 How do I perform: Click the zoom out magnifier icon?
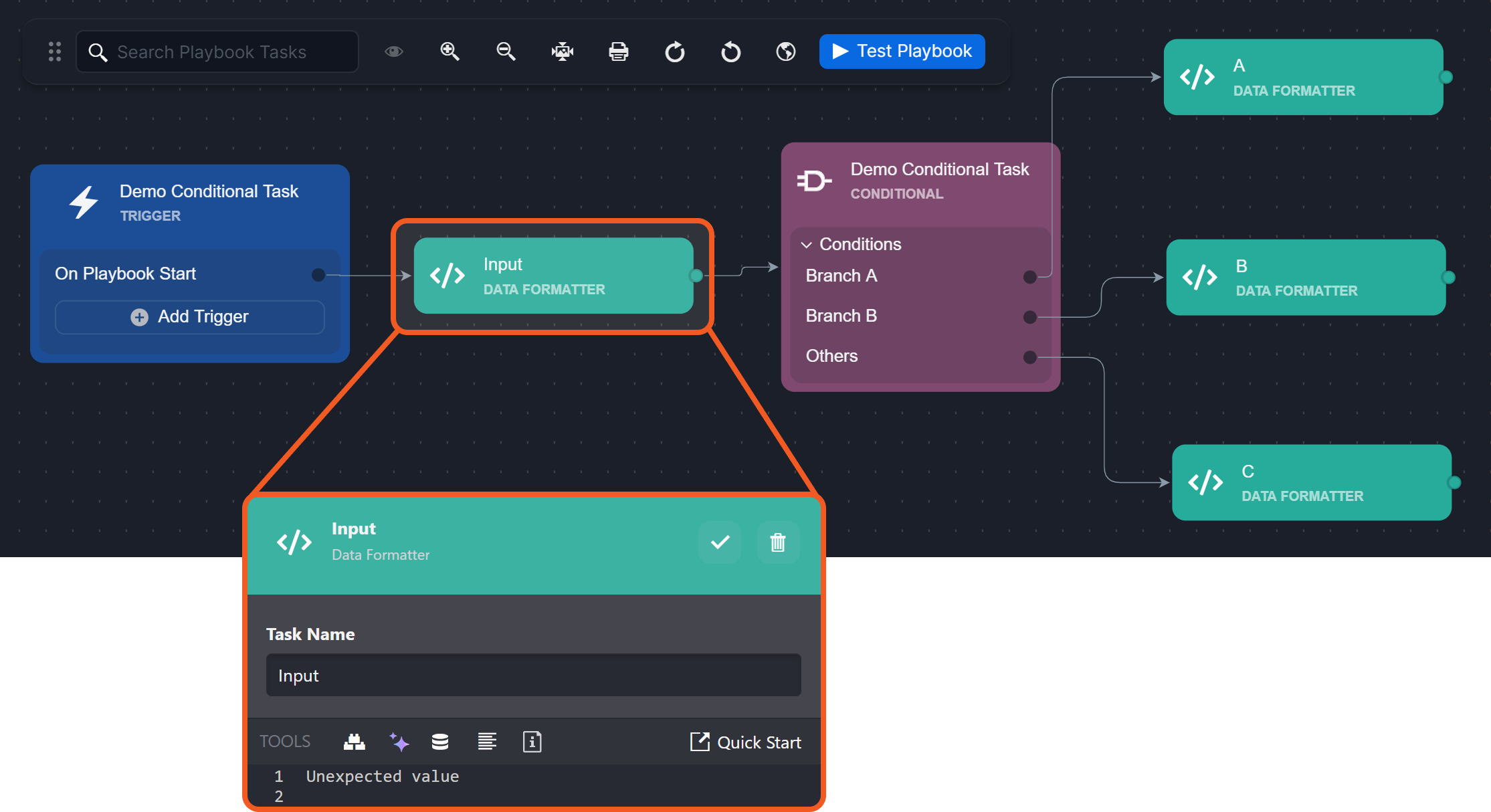coord(506,52)
